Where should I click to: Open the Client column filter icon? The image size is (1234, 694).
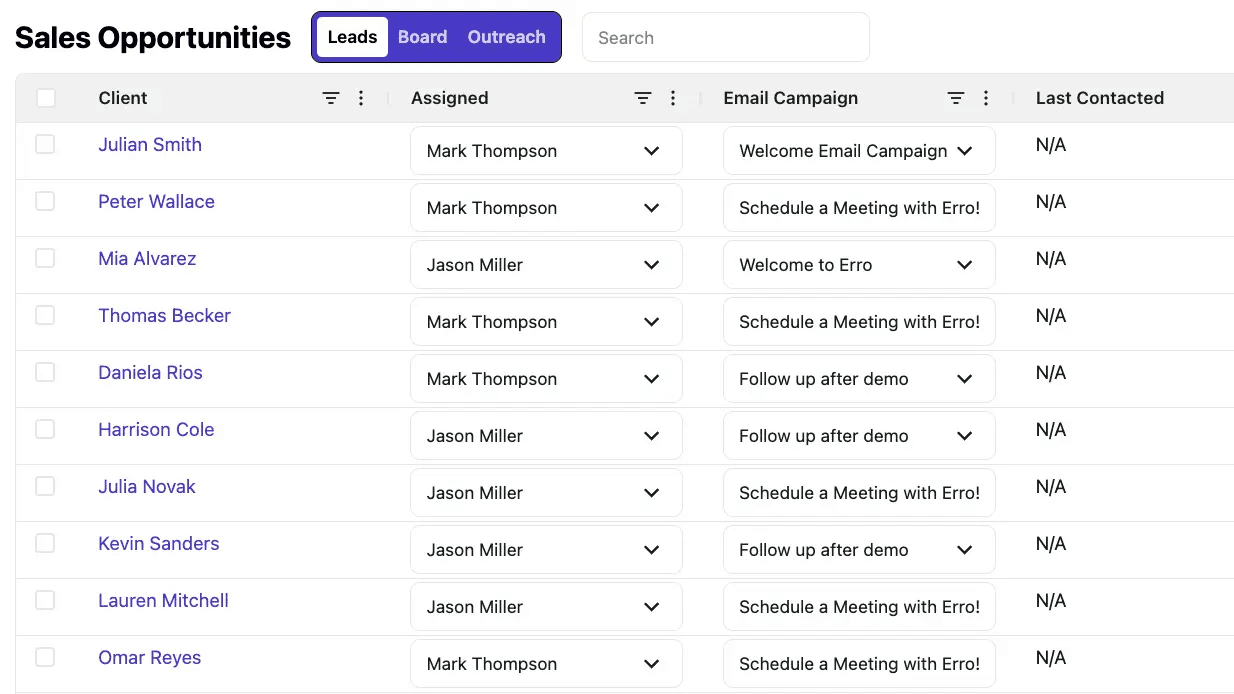(x=331, y=98)
